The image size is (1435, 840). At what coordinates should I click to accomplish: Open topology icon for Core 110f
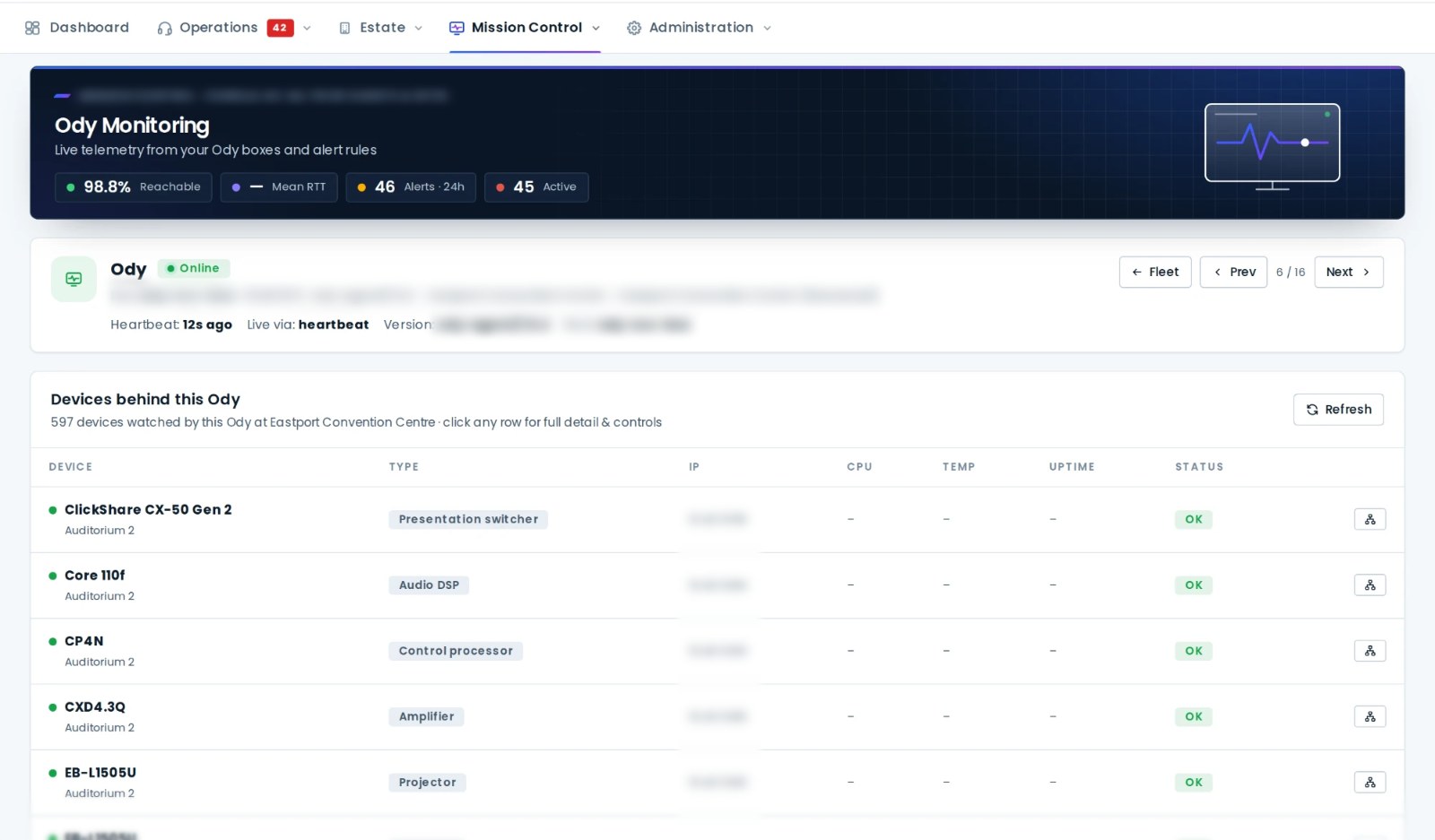point(1370,585)
